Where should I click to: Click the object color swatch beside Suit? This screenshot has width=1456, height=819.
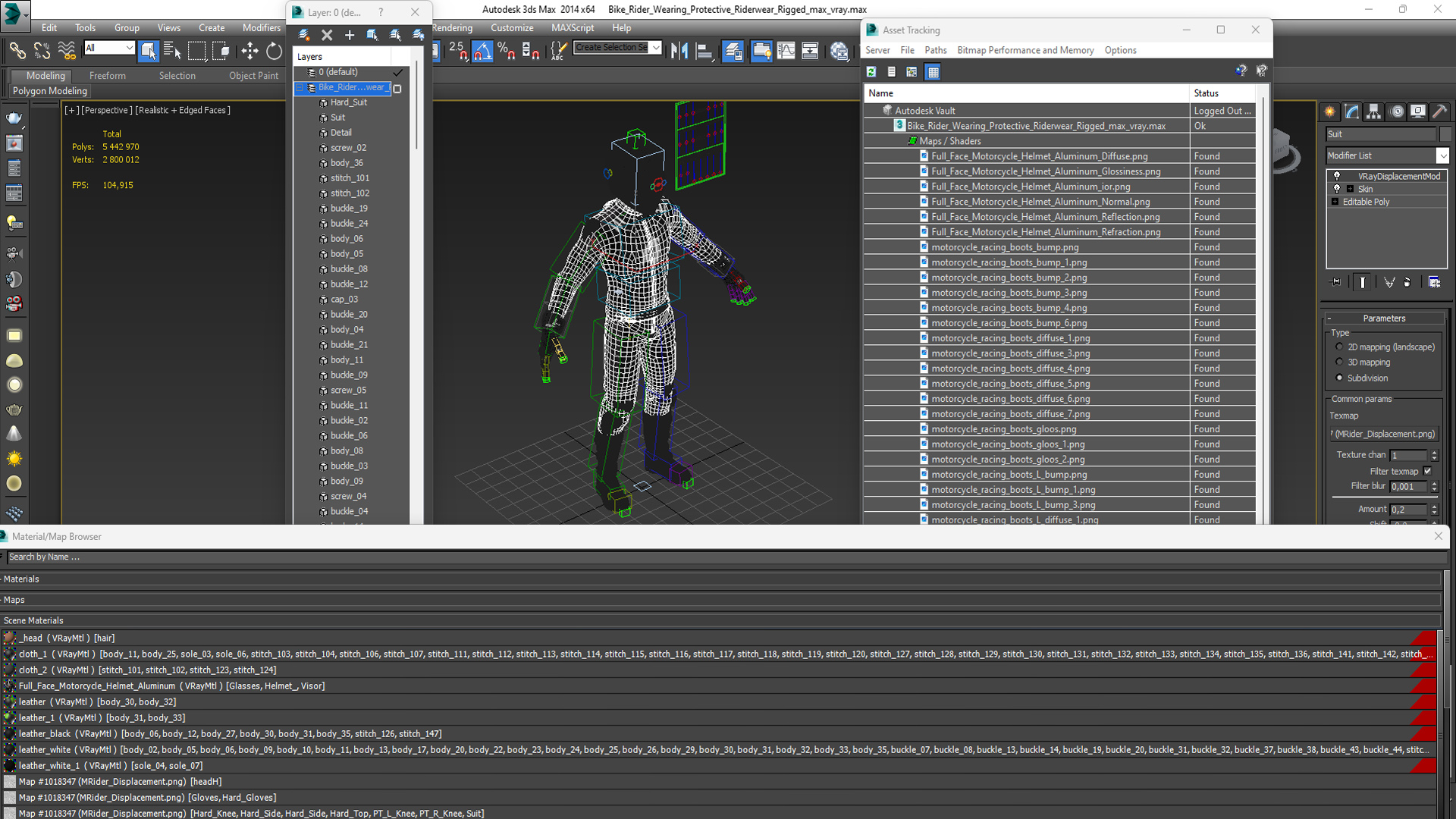point(1445,134)
